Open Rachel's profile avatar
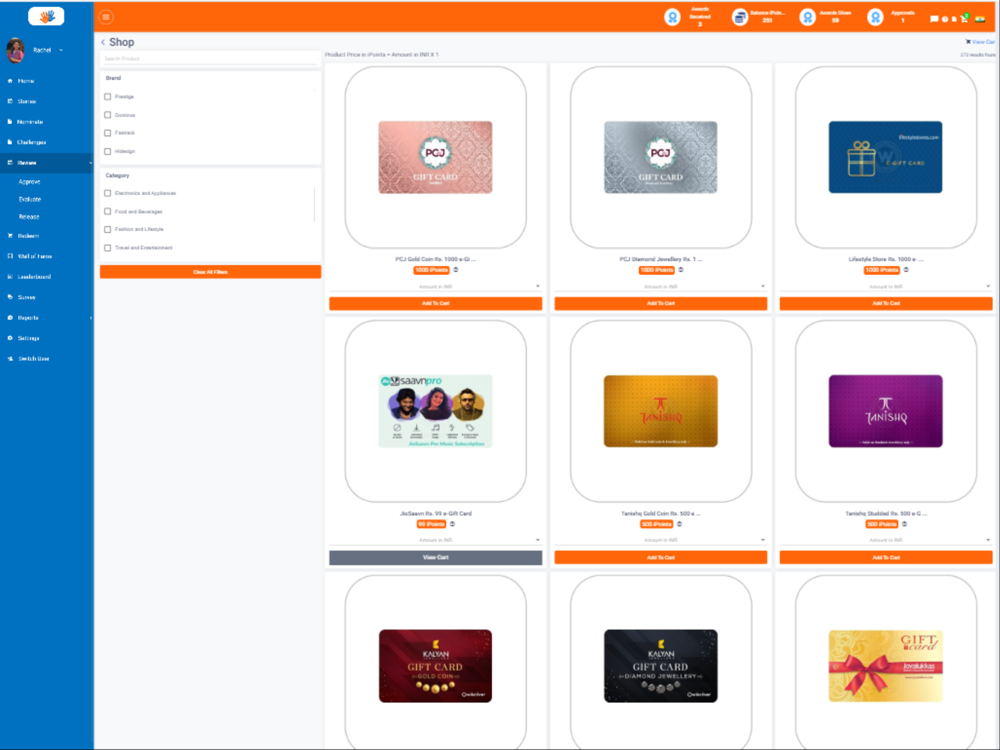Screen dimensions: 1000x750 click(x=15, y=50)
